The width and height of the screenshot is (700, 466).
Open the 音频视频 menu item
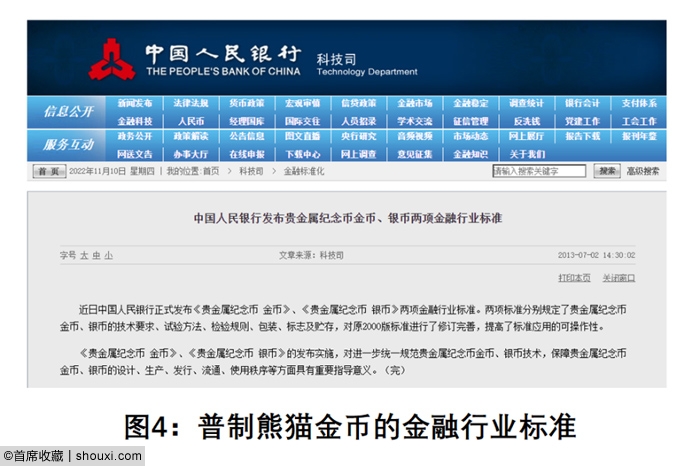(415, 136)
